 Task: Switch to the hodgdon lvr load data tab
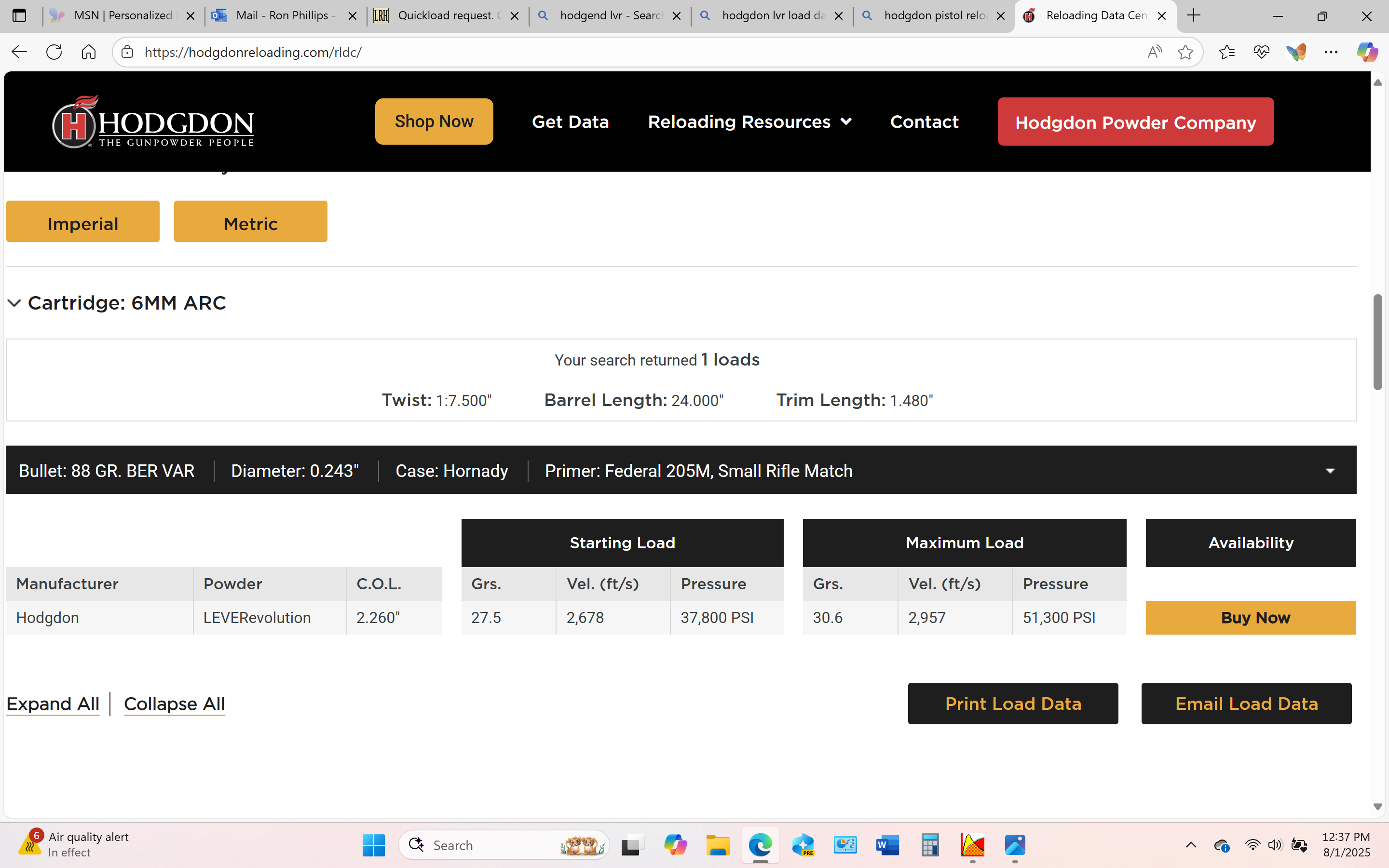(770, 15)
